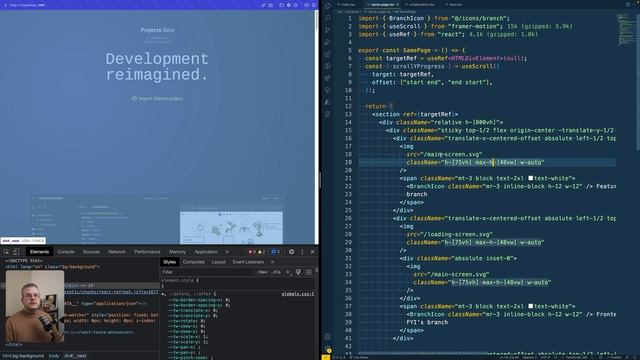This screenshot has height=360, width=640.
Task: Click the white color swatch on line 21
Action: (531, 178)
